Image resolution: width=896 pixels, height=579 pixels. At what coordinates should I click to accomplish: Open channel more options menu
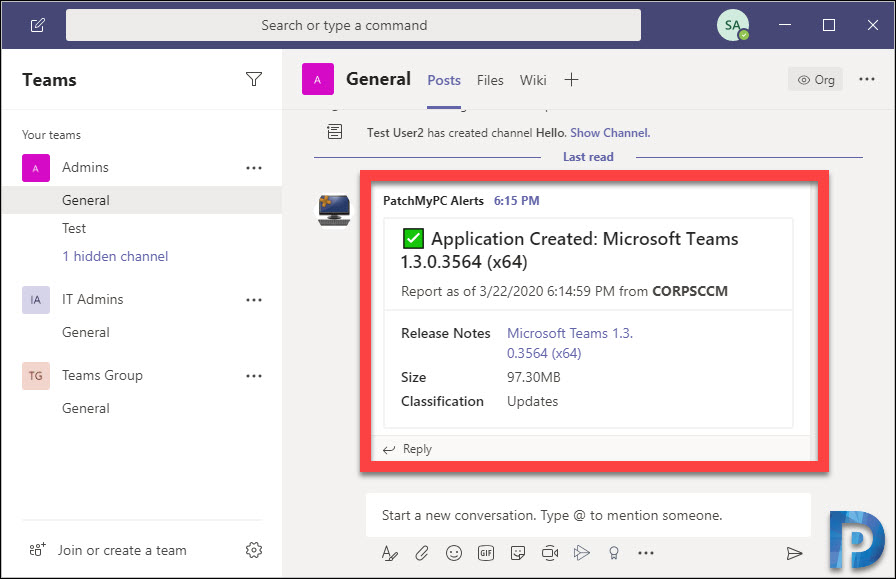click(867, 79)
